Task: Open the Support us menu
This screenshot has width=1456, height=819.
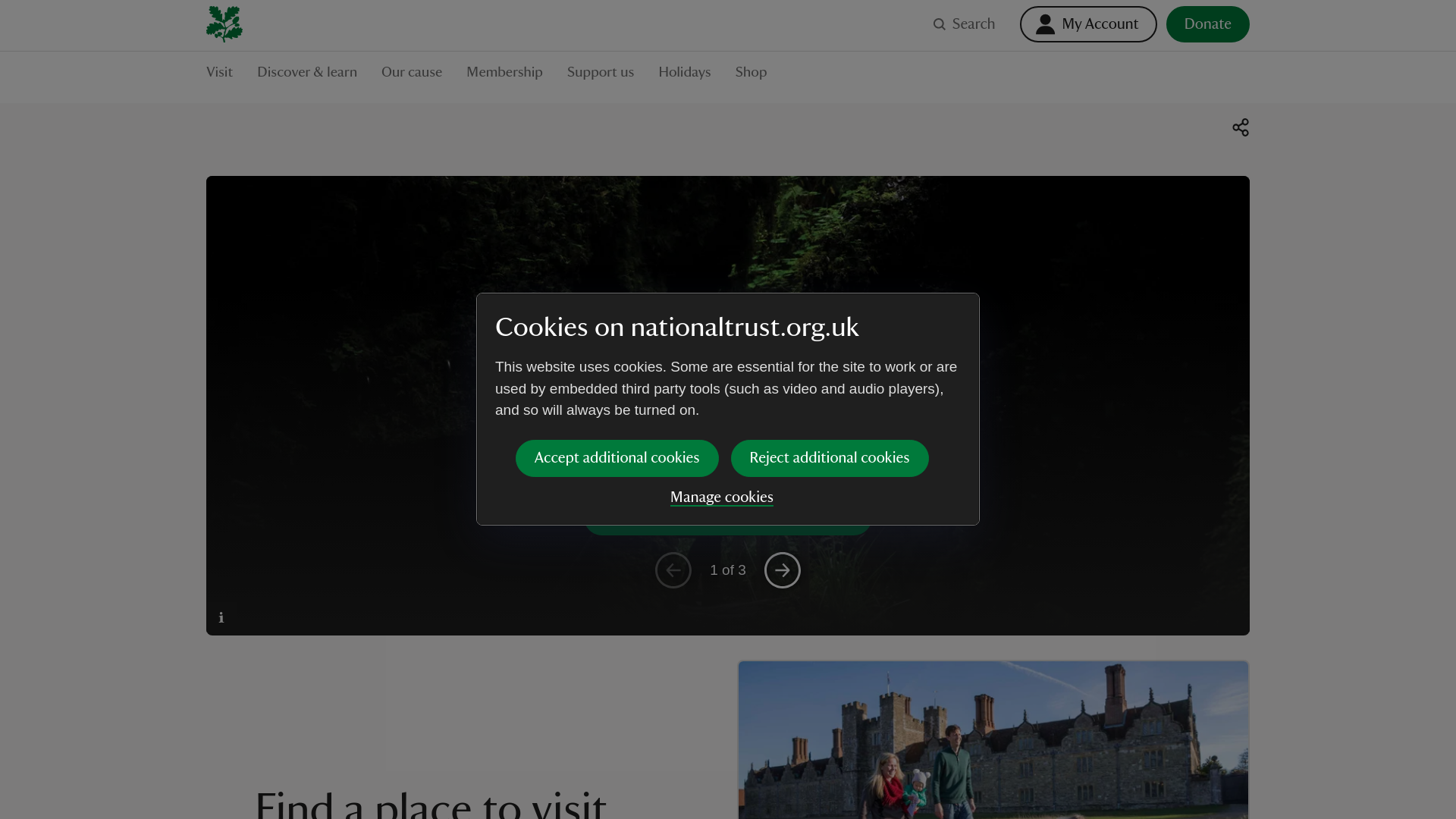Action: tap(601, 72)
